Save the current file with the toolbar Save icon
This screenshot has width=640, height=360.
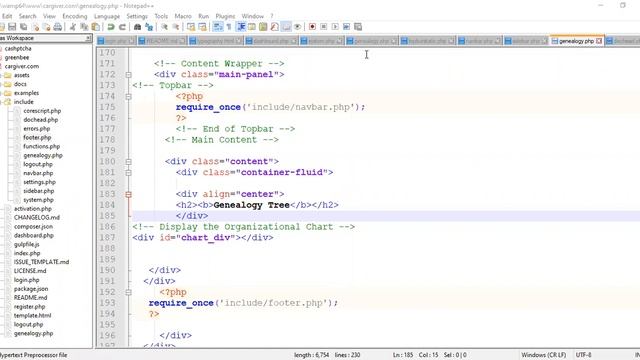point(12,27)
